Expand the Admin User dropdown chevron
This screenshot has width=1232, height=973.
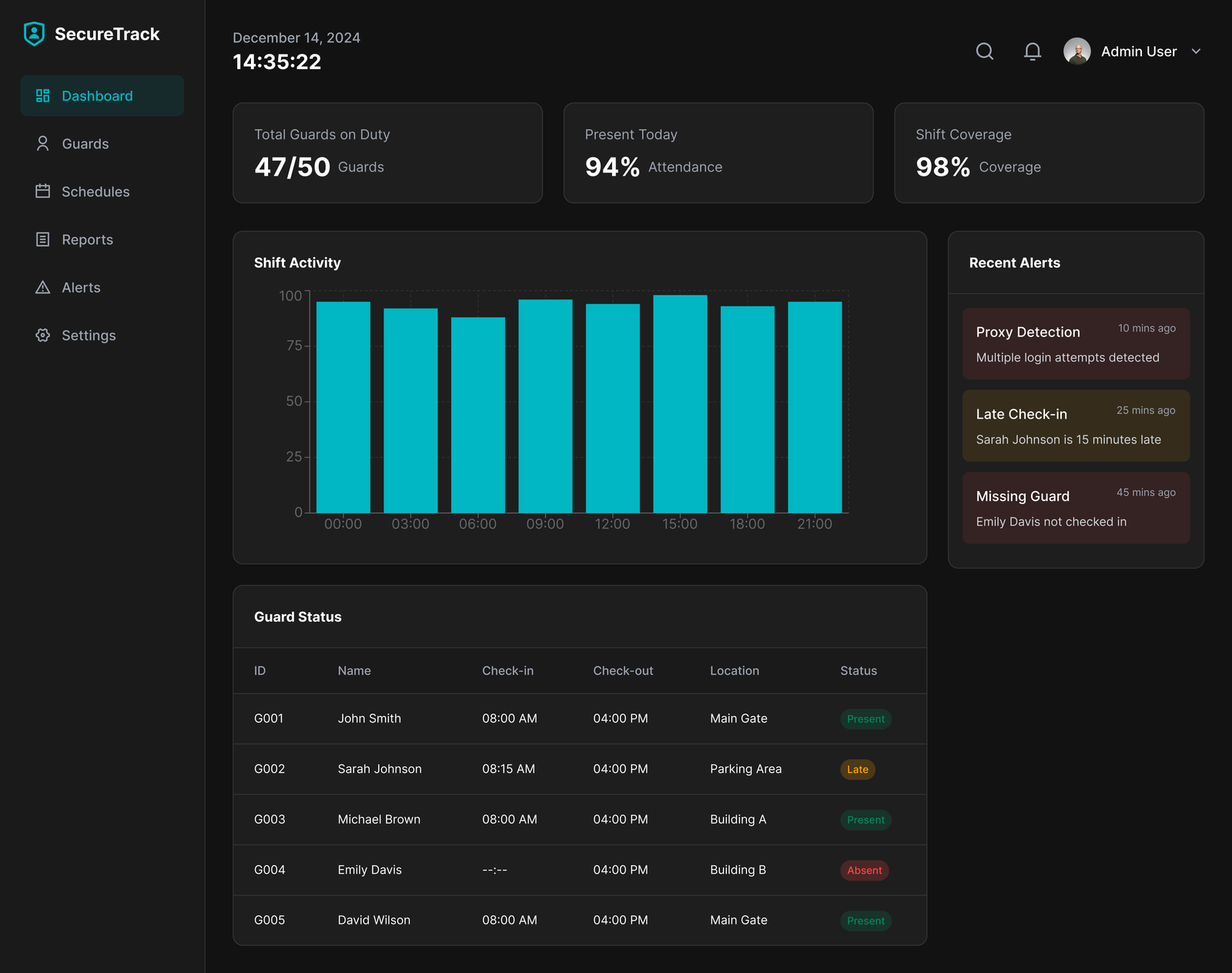[1196, 52]
